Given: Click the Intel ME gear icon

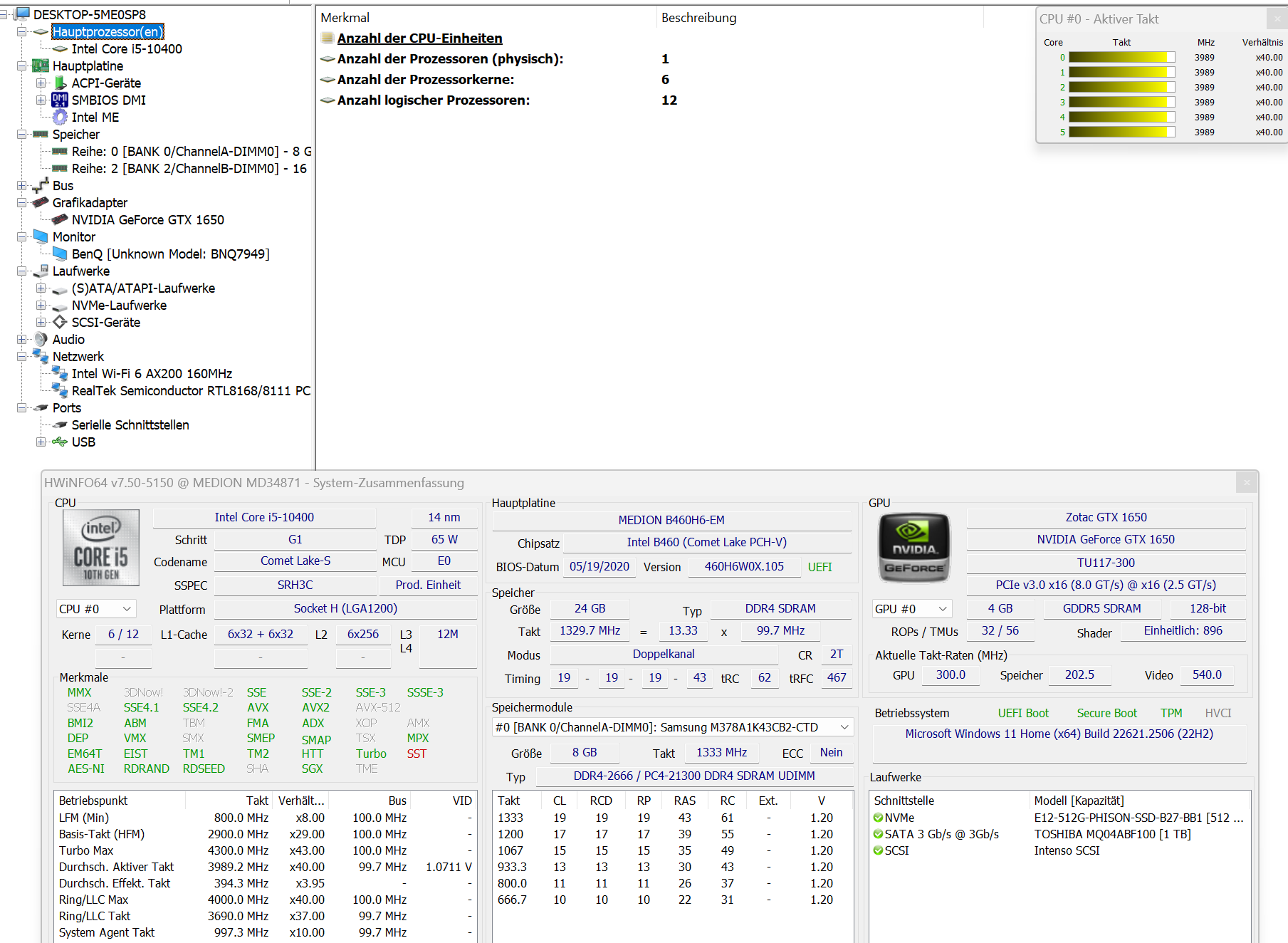Looking at the screenshot, I should pyautogui.click(x=61, y=117).
